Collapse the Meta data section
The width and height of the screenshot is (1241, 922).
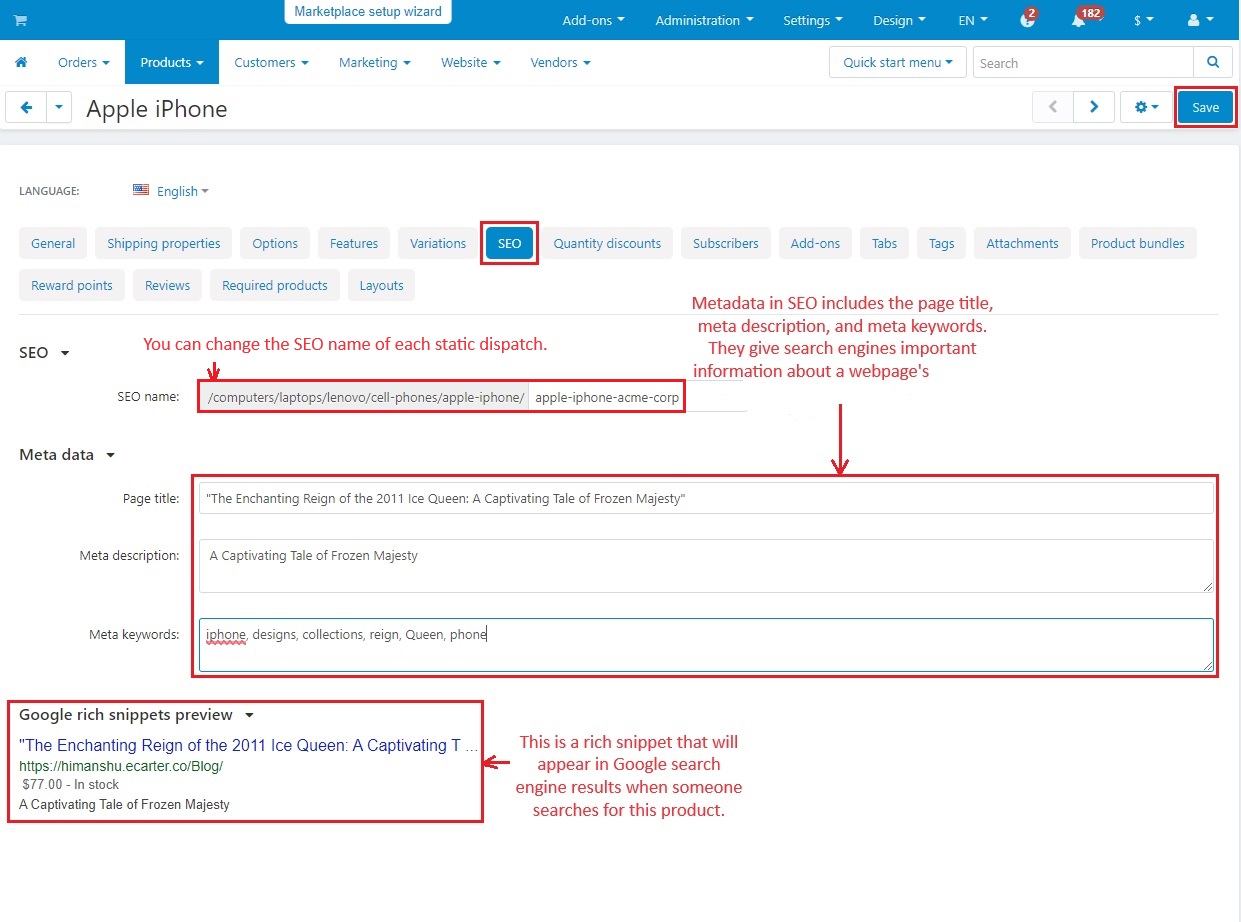click(x=67, y=455)
